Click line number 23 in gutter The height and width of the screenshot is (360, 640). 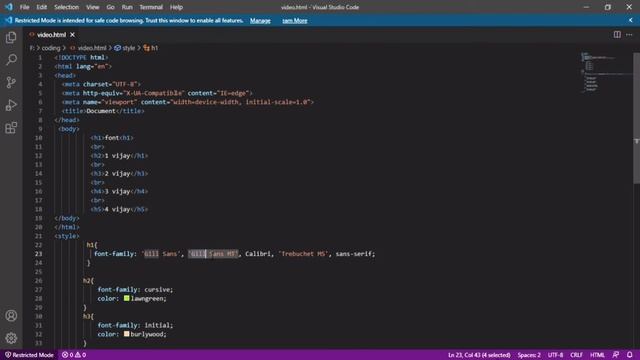38,254
